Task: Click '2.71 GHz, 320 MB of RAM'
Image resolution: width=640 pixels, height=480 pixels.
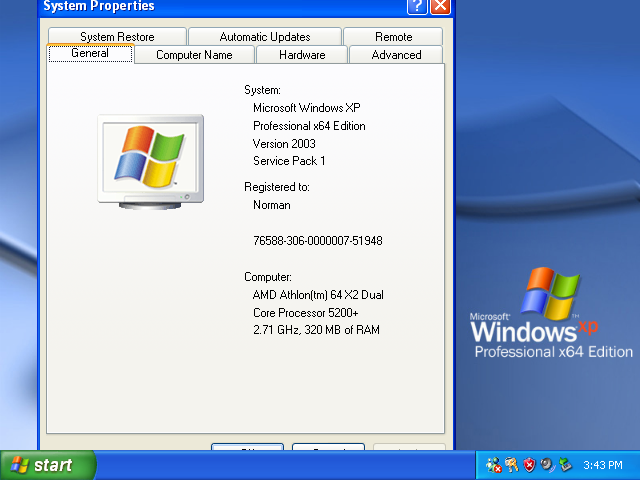Action: coord(316,330)
